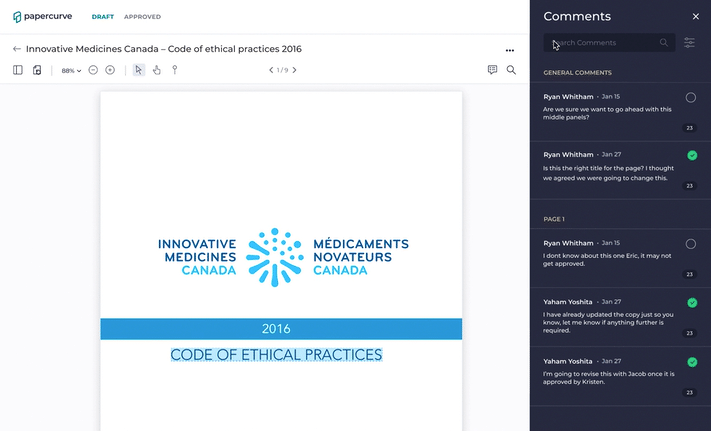
Task: Select comment 'Is this the right title for the page?'
Action: (x=608, y=173)
